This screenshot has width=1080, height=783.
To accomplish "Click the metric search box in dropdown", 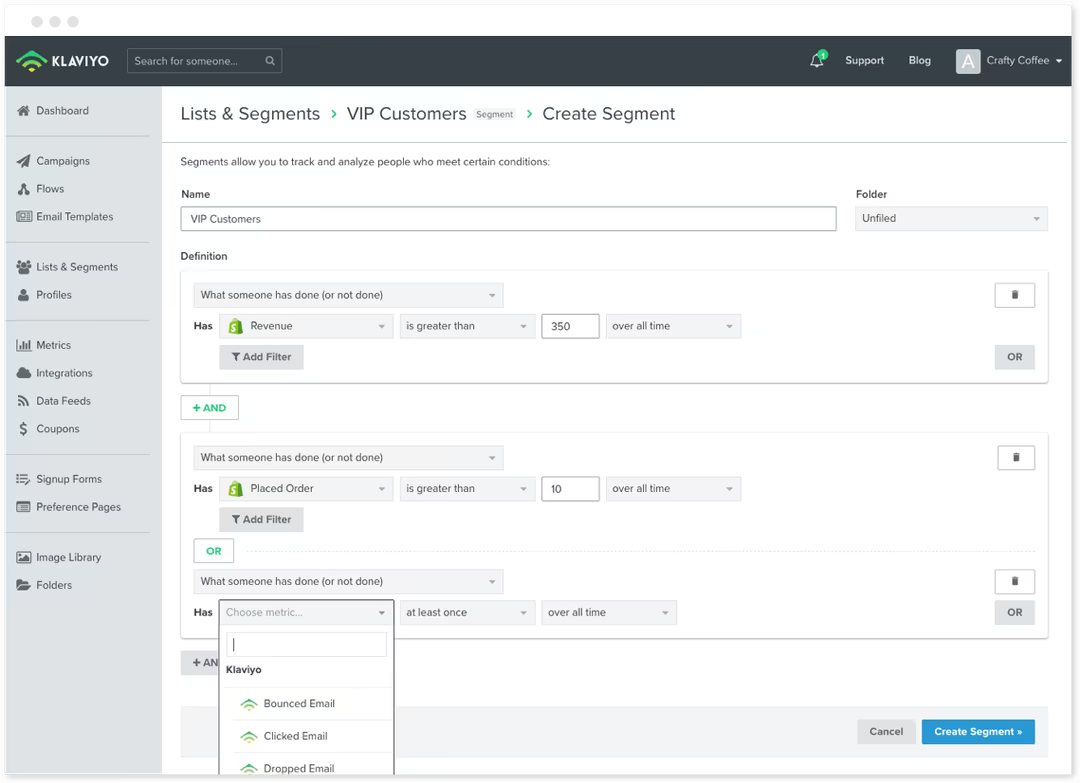I will click(307, 645).
